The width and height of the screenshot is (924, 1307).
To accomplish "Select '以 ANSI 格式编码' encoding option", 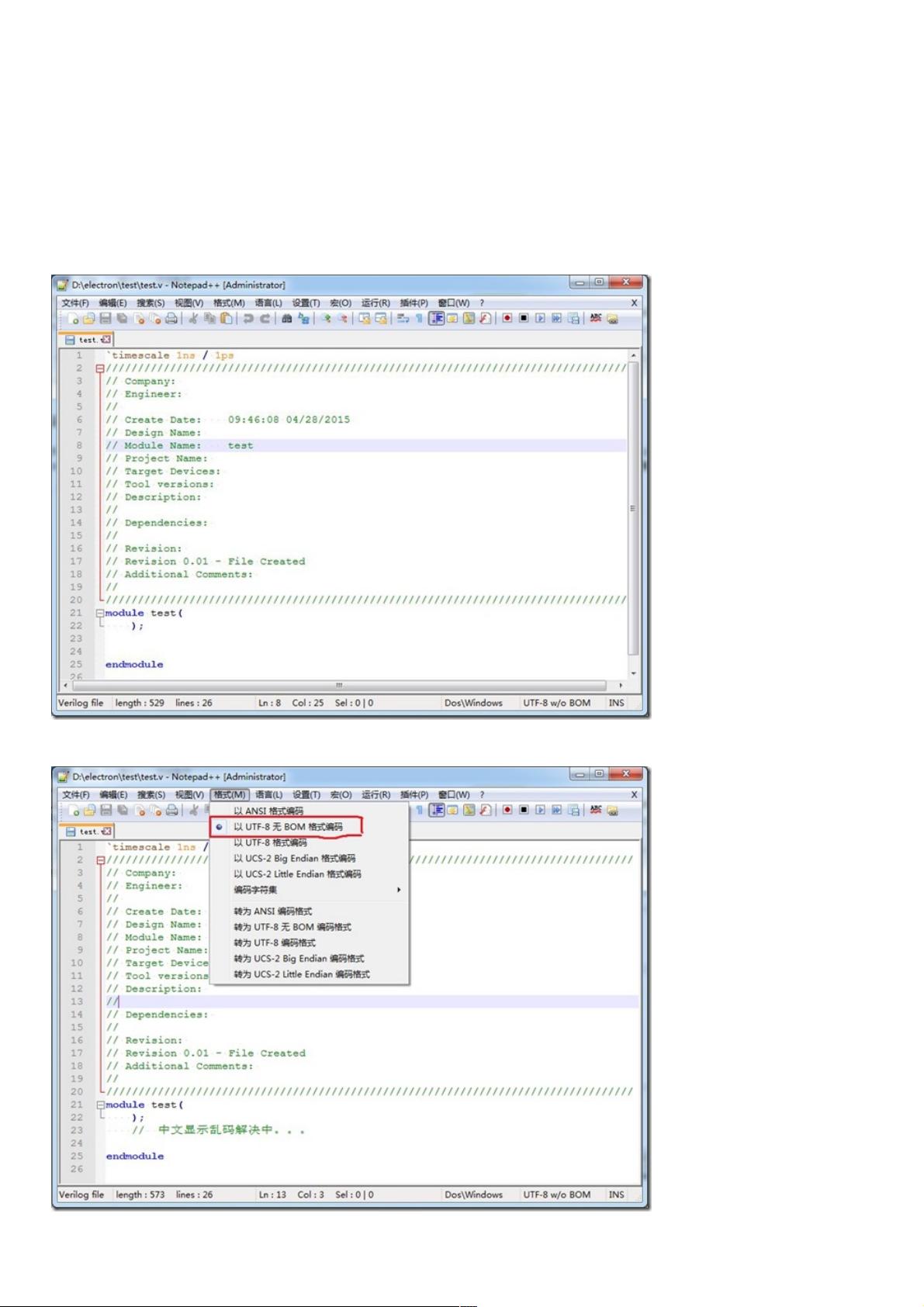I will click(268, 811).
